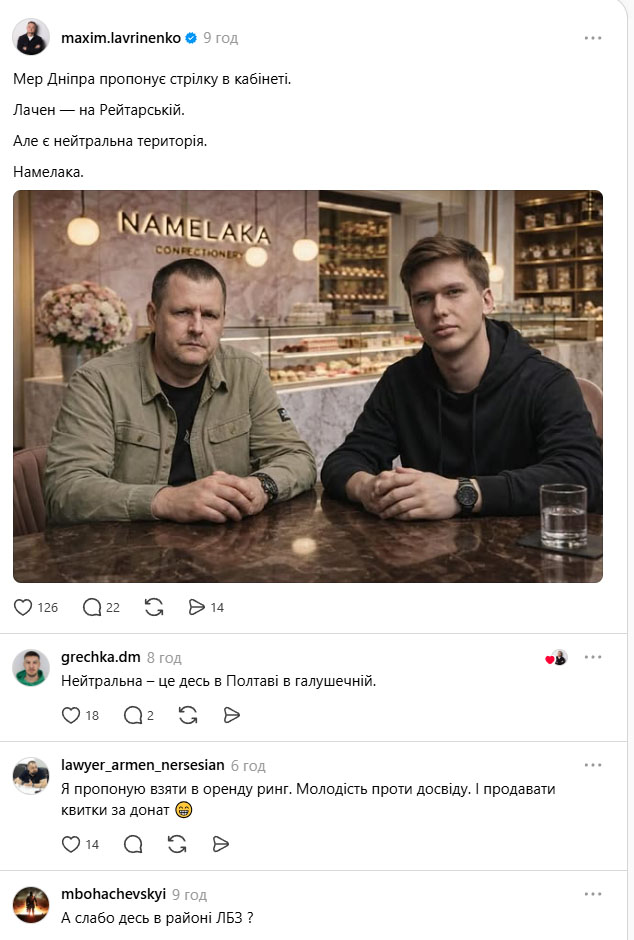Open the maxim.lavrinenko profile link

coord(121,38)
